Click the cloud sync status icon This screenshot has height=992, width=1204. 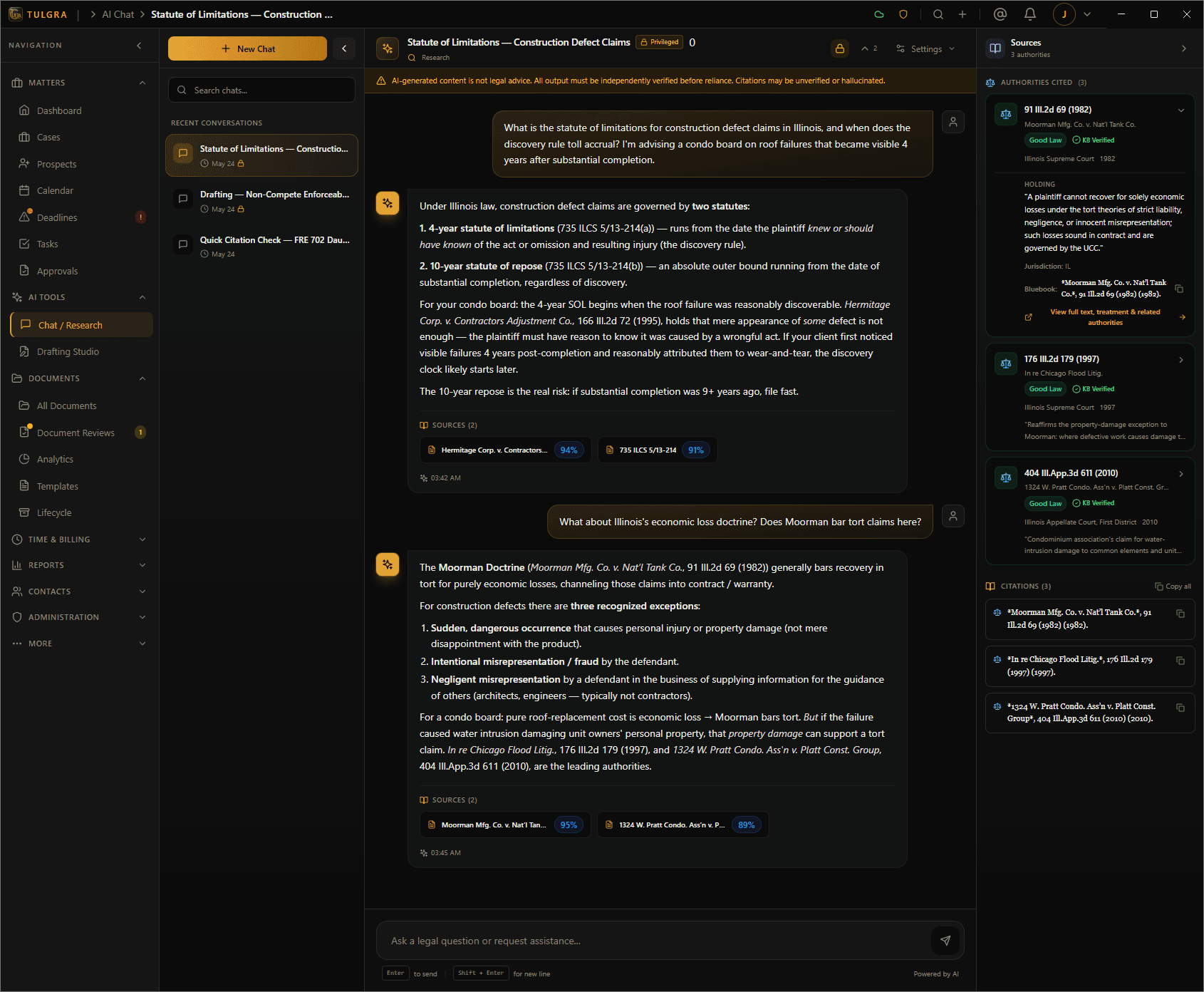879,14
